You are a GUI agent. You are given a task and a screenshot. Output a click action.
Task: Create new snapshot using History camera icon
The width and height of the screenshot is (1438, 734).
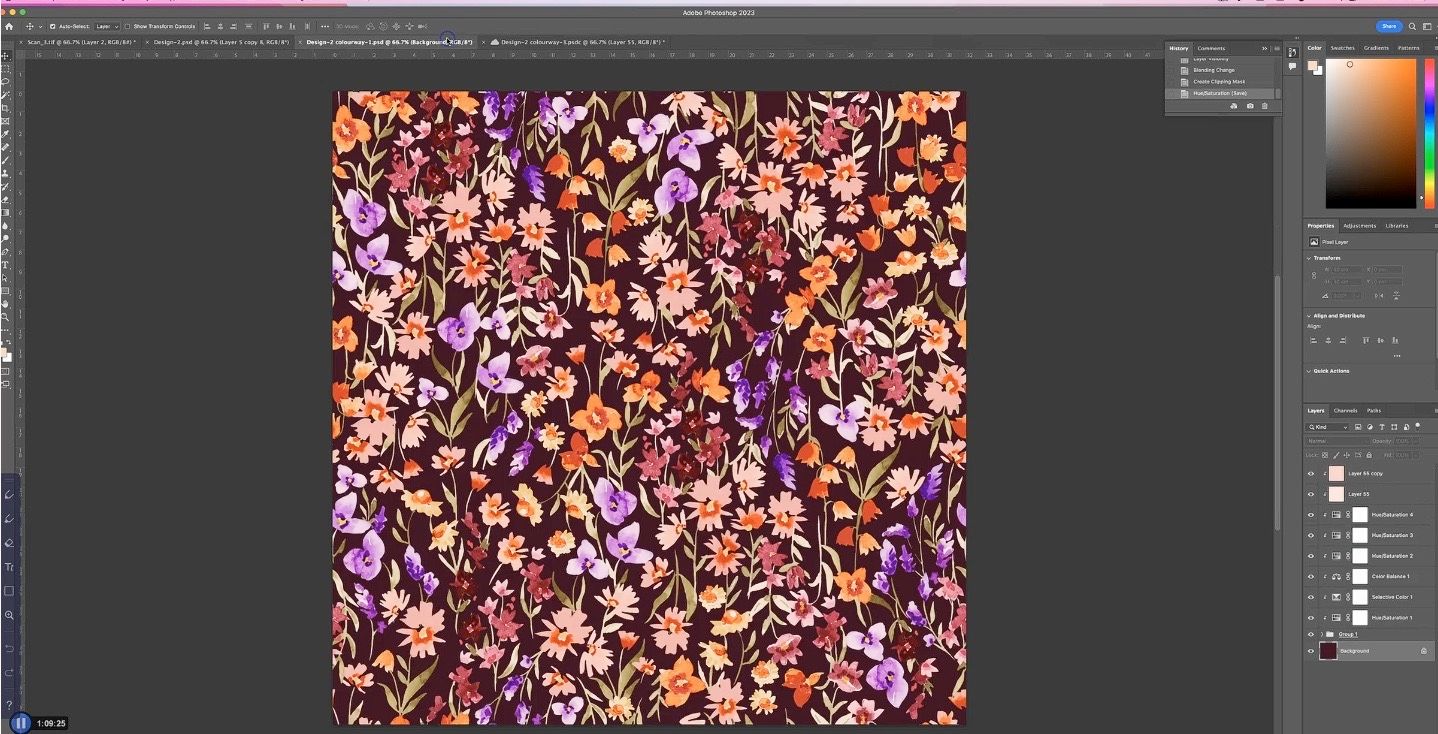point(1249,106)
